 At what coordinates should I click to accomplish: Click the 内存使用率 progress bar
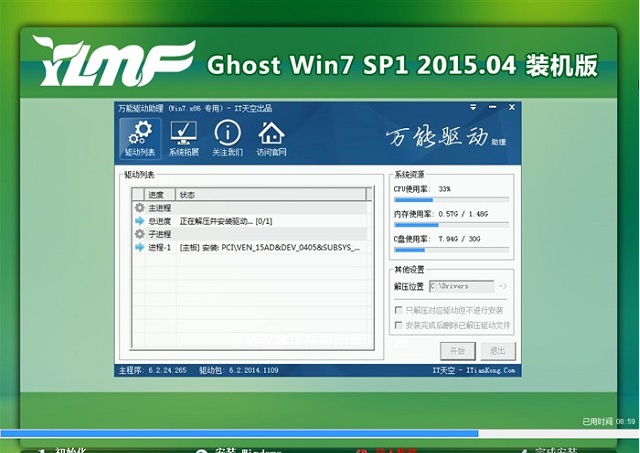coord(451,225)
